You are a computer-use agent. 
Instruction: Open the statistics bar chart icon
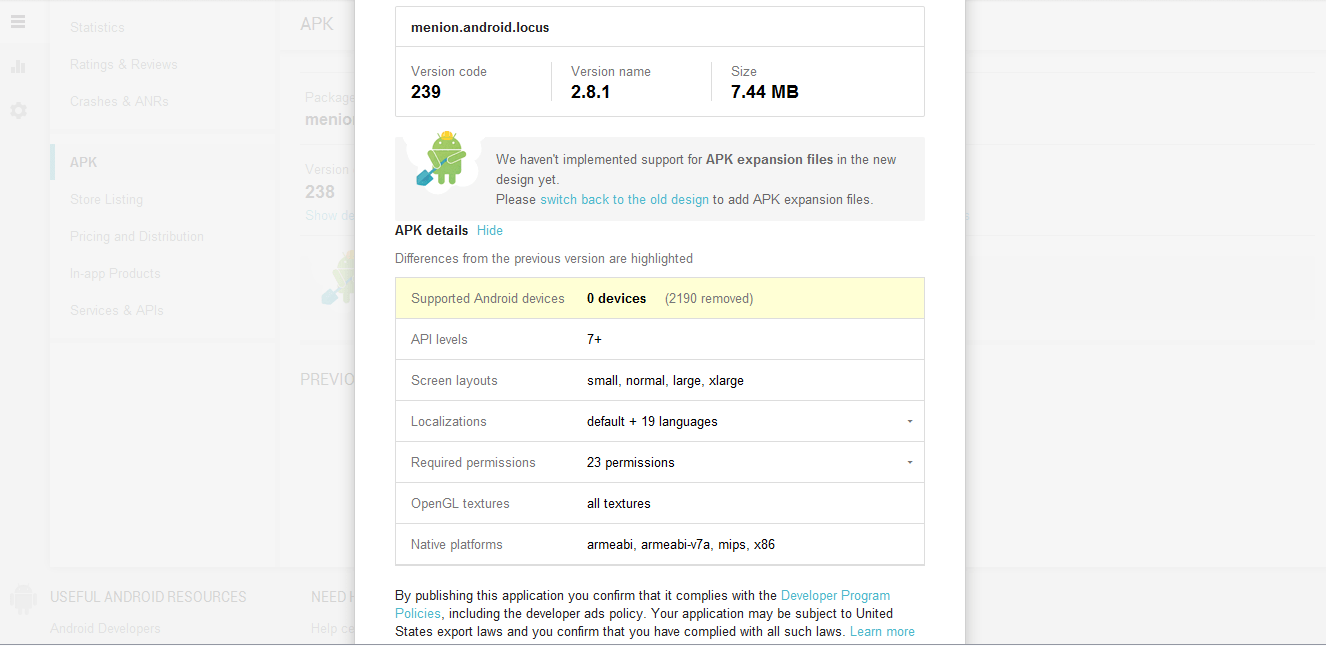coord(18,67)
